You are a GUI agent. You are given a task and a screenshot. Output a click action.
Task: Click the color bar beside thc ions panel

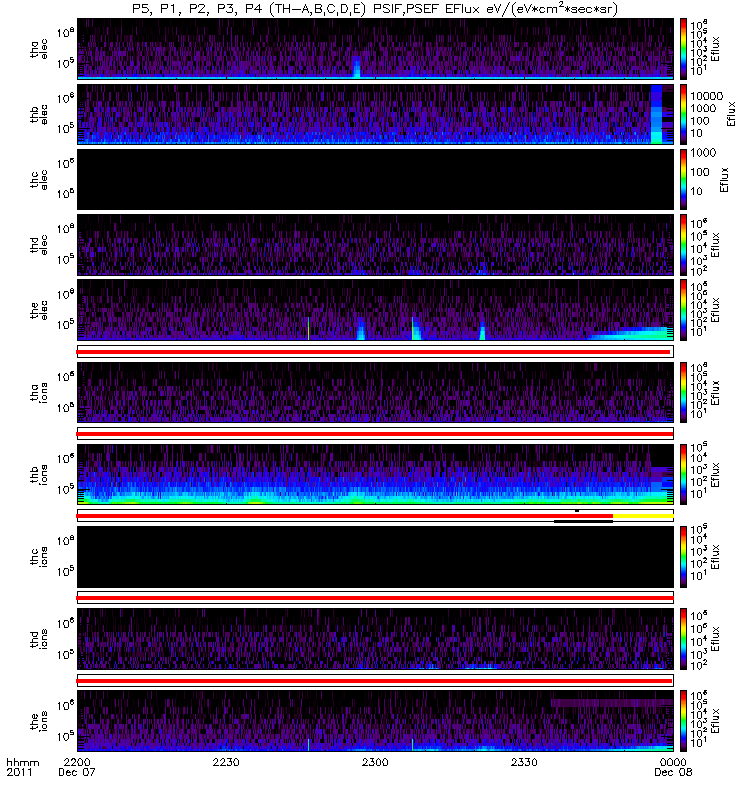(684, 557)
